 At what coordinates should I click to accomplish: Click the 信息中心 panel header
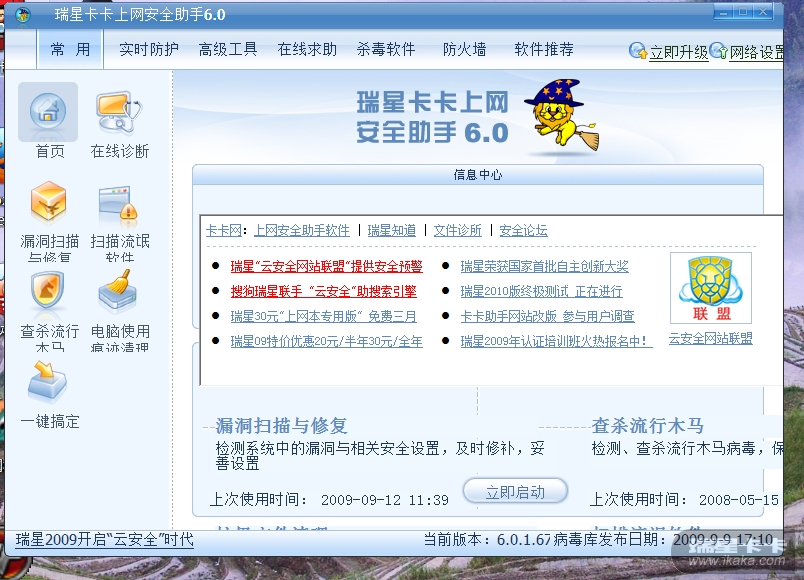pyautogui.click(x=478, y=175)
